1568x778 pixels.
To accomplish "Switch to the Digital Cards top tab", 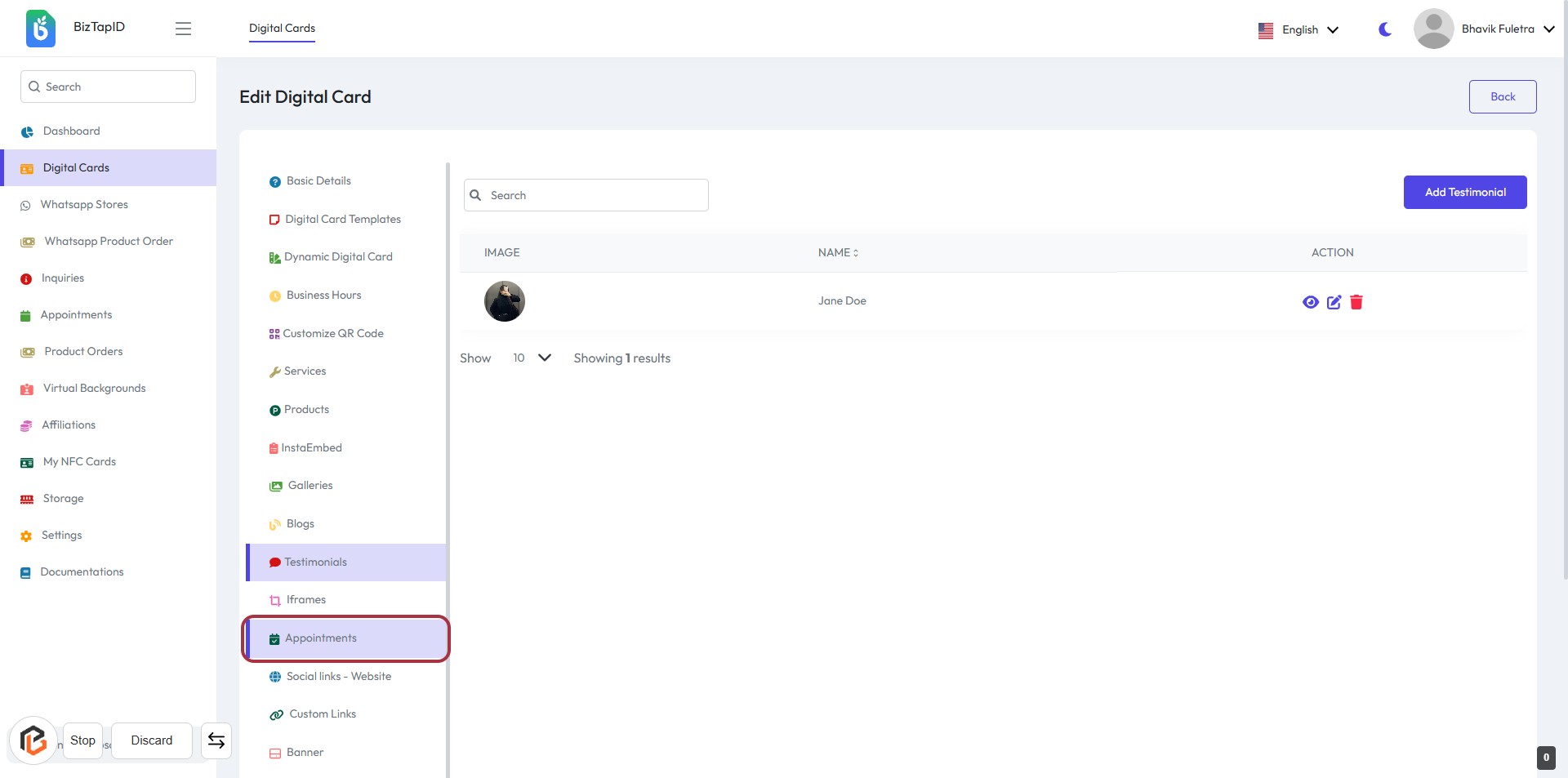I will [x=282, y=29].
